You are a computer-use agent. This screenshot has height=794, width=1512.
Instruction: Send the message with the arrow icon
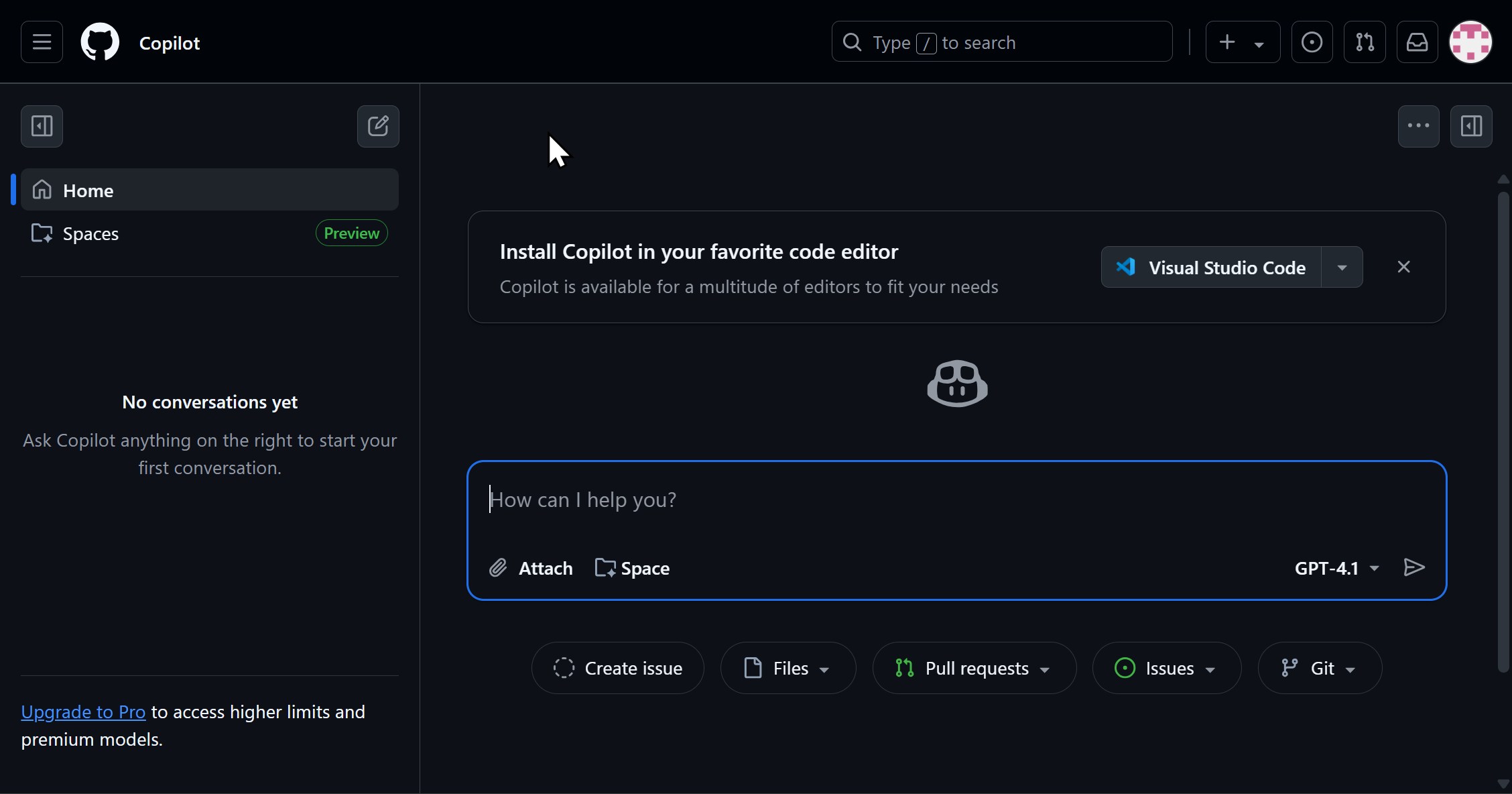pos(1413,567)
